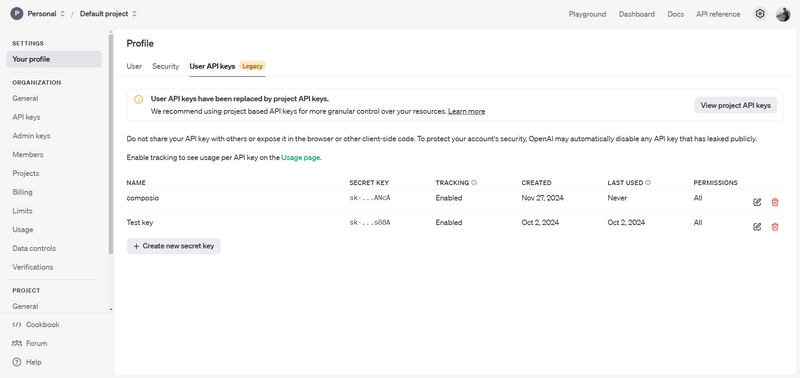Open the user avatar menu

tap(783, 14)
